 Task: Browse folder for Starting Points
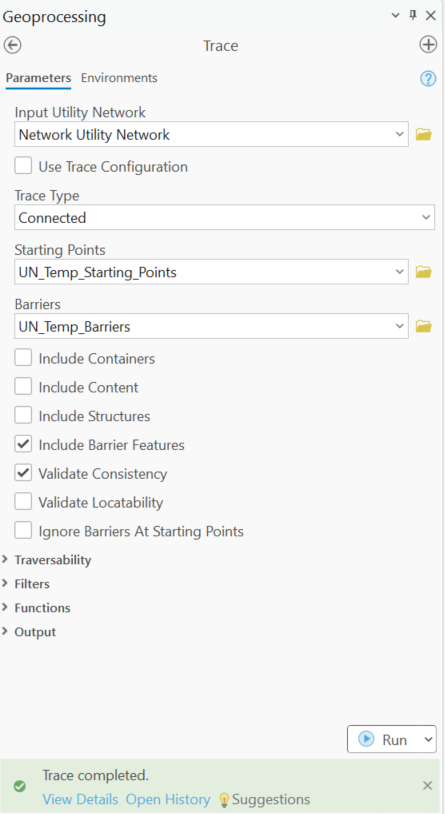424,272
